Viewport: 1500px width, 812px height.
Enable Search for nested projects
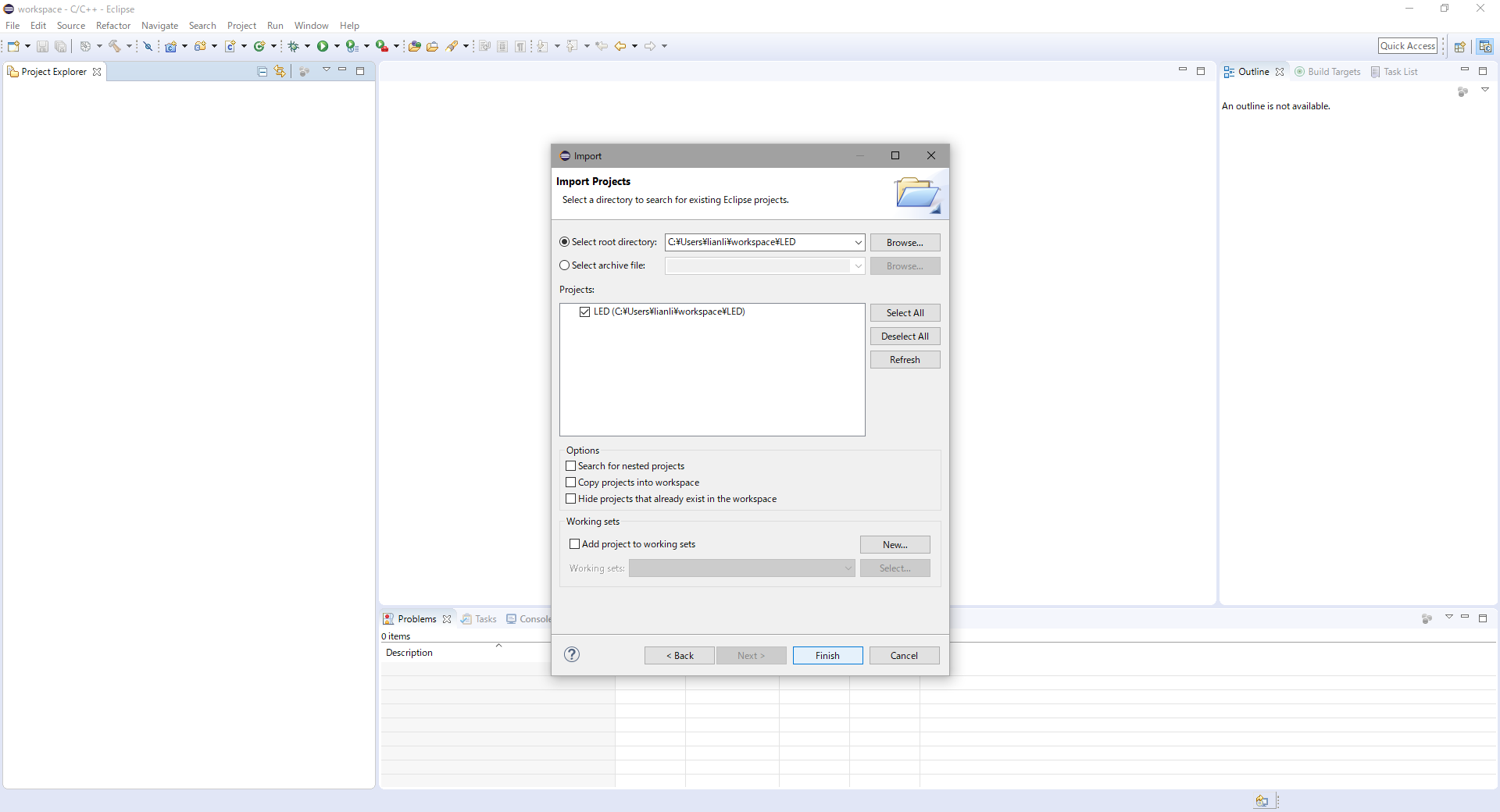tap(571, 466)
